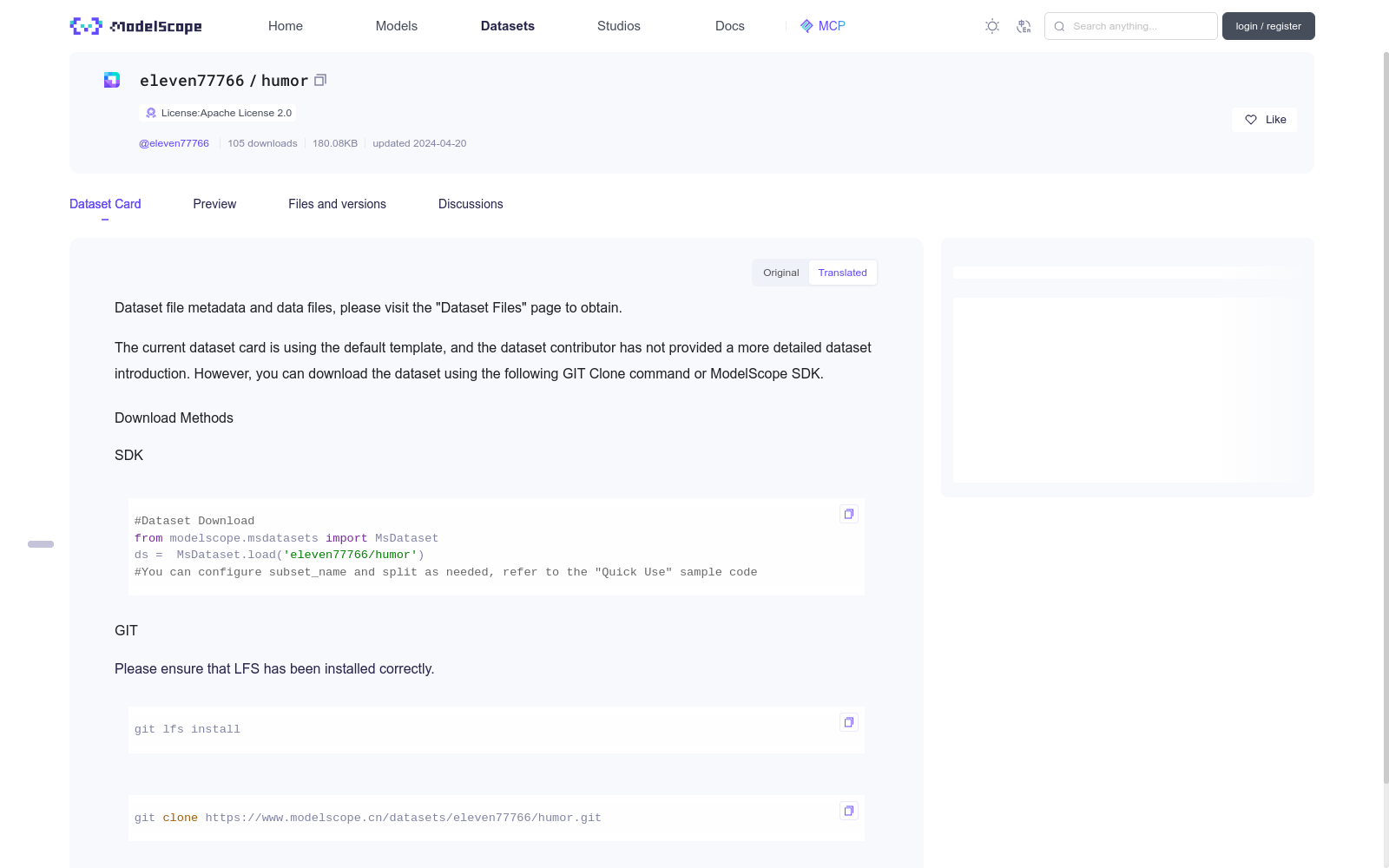
Task: Select the Translated view option
Action: [x=842, y=273]
